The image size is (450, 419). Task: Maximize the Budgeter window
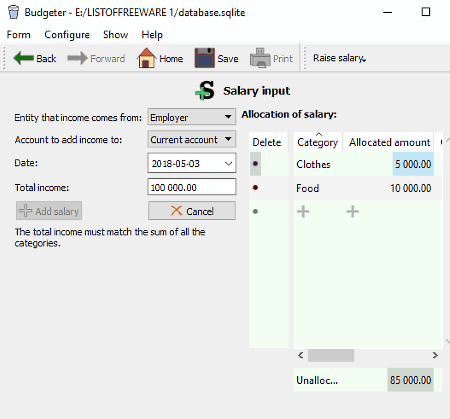click(426, 12)
